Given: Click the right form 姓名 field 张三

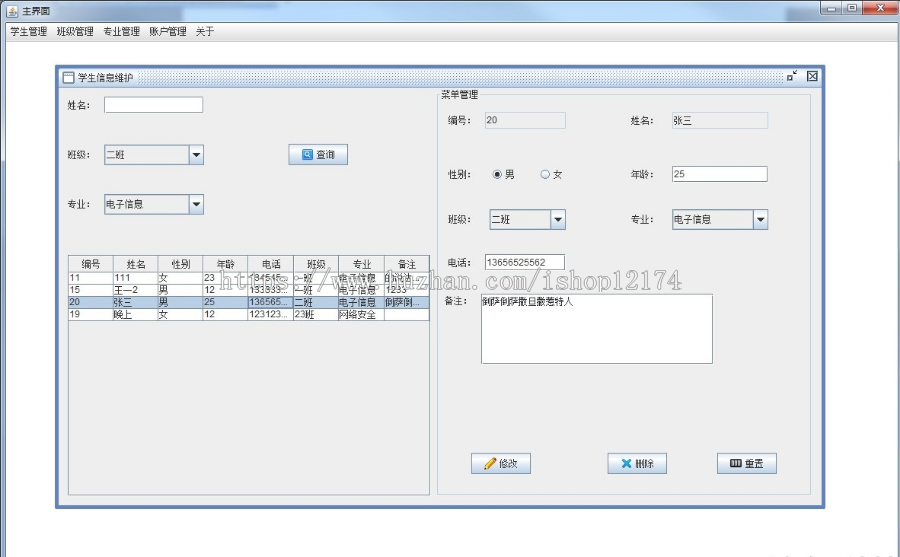Looking at the screenshot, I should pos(720,120).
